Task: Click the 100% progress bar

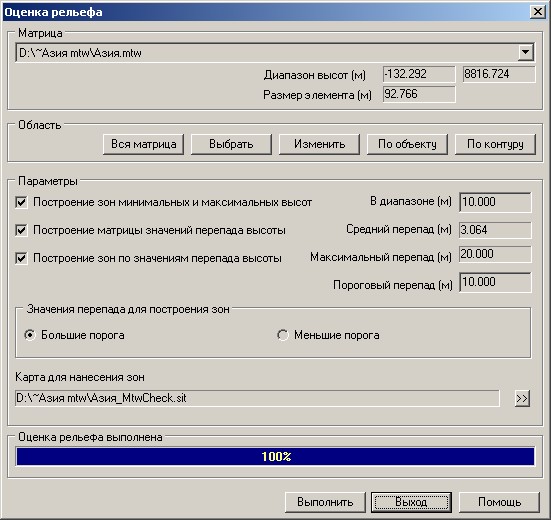Action: pos(275,456)
